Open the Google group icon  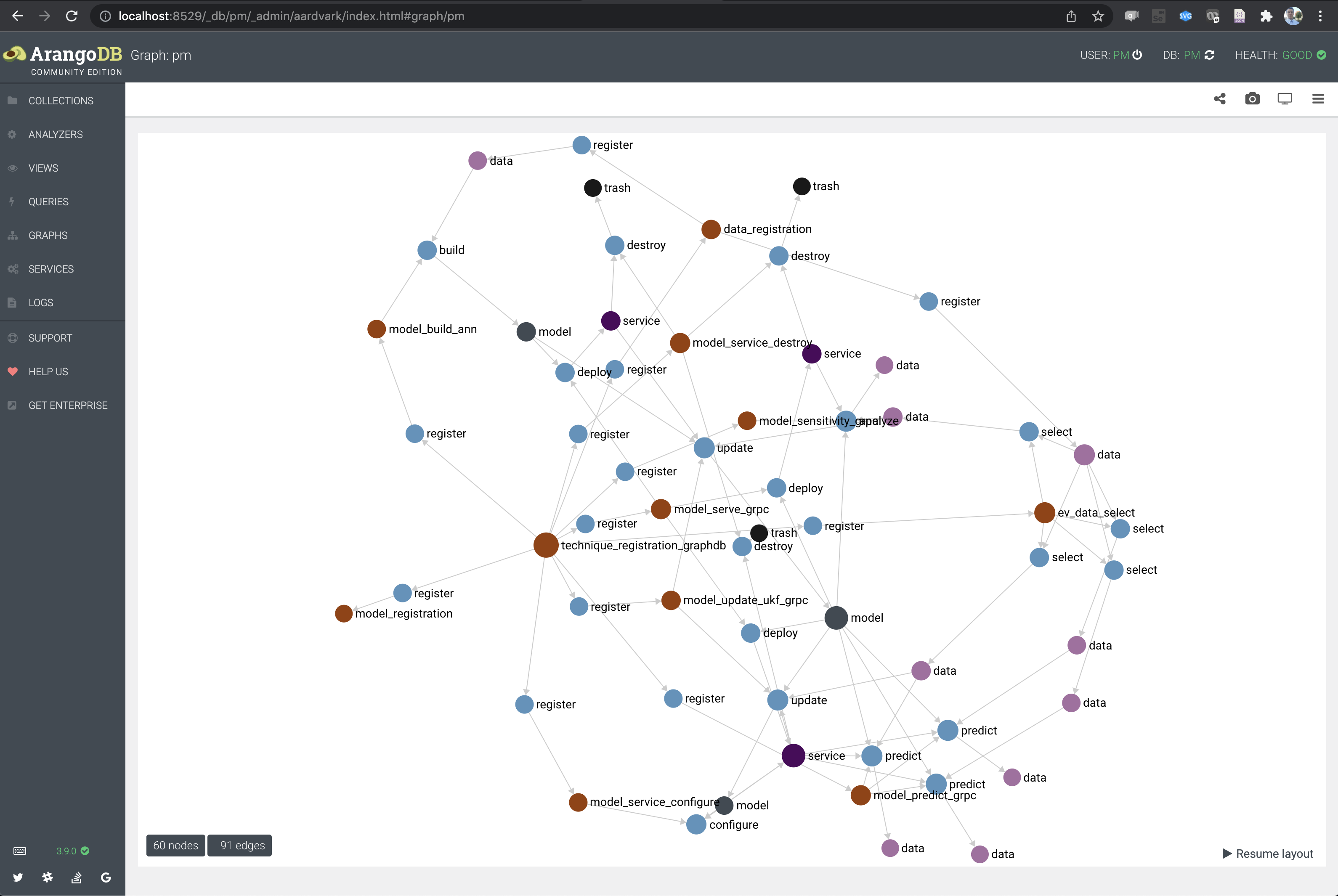(x=106, y=877)
